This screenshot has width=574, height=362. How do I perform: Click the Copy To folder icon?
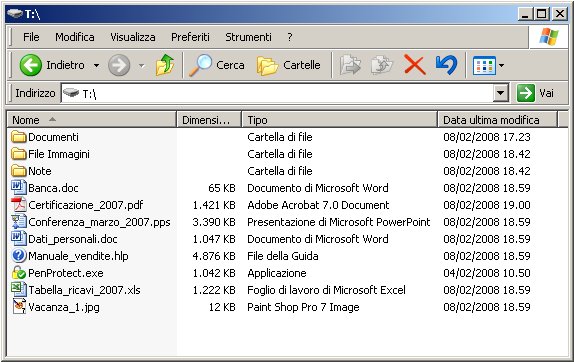(x=381, y=65)
